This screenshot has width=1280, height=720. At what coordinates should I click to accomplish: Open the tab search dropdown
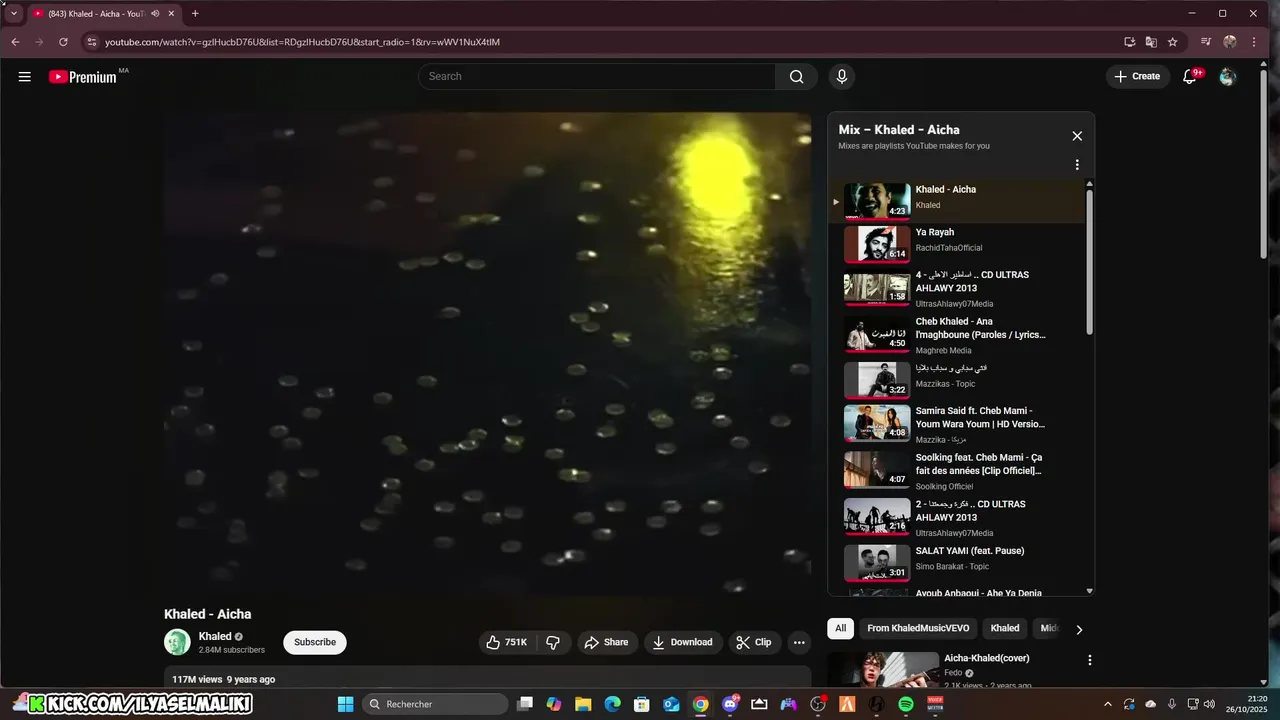click(x=14, y=14)
